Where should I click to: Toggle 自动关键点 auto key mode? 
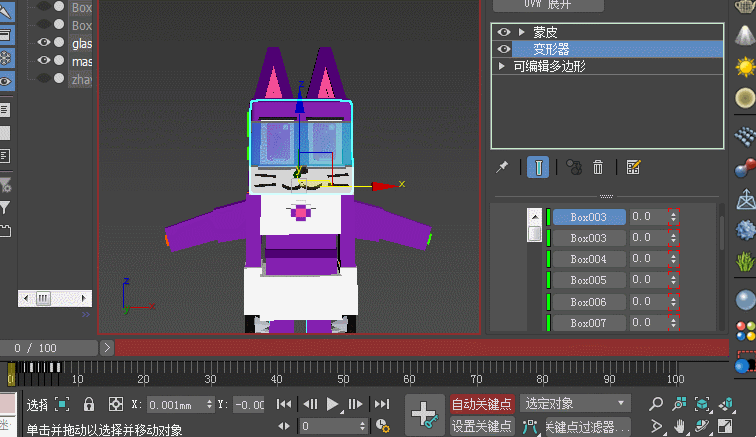click(482, 404)
